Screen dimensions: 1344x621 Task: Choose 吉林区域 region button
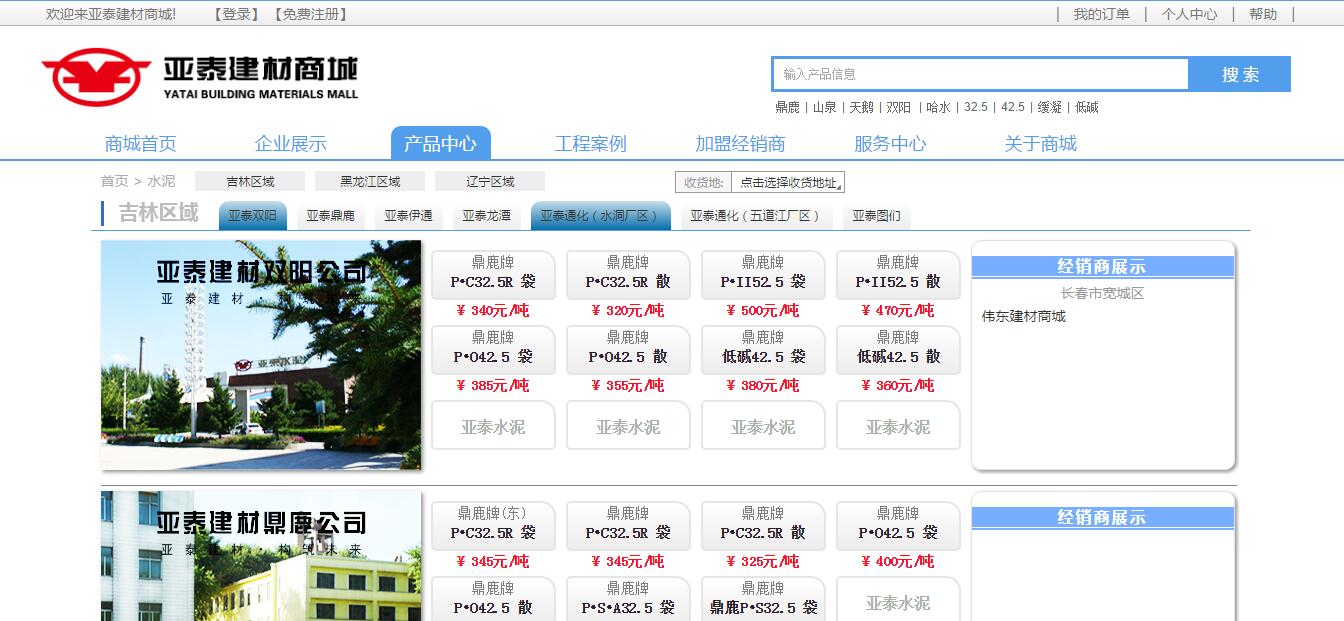click(250, 181)
